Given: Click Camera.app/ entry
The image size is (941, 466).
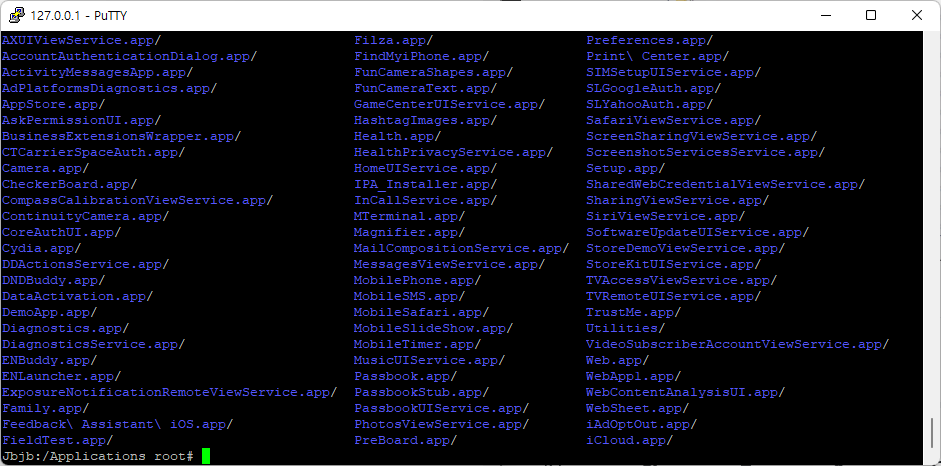Looking at the screenshot, I should [46, 169].
